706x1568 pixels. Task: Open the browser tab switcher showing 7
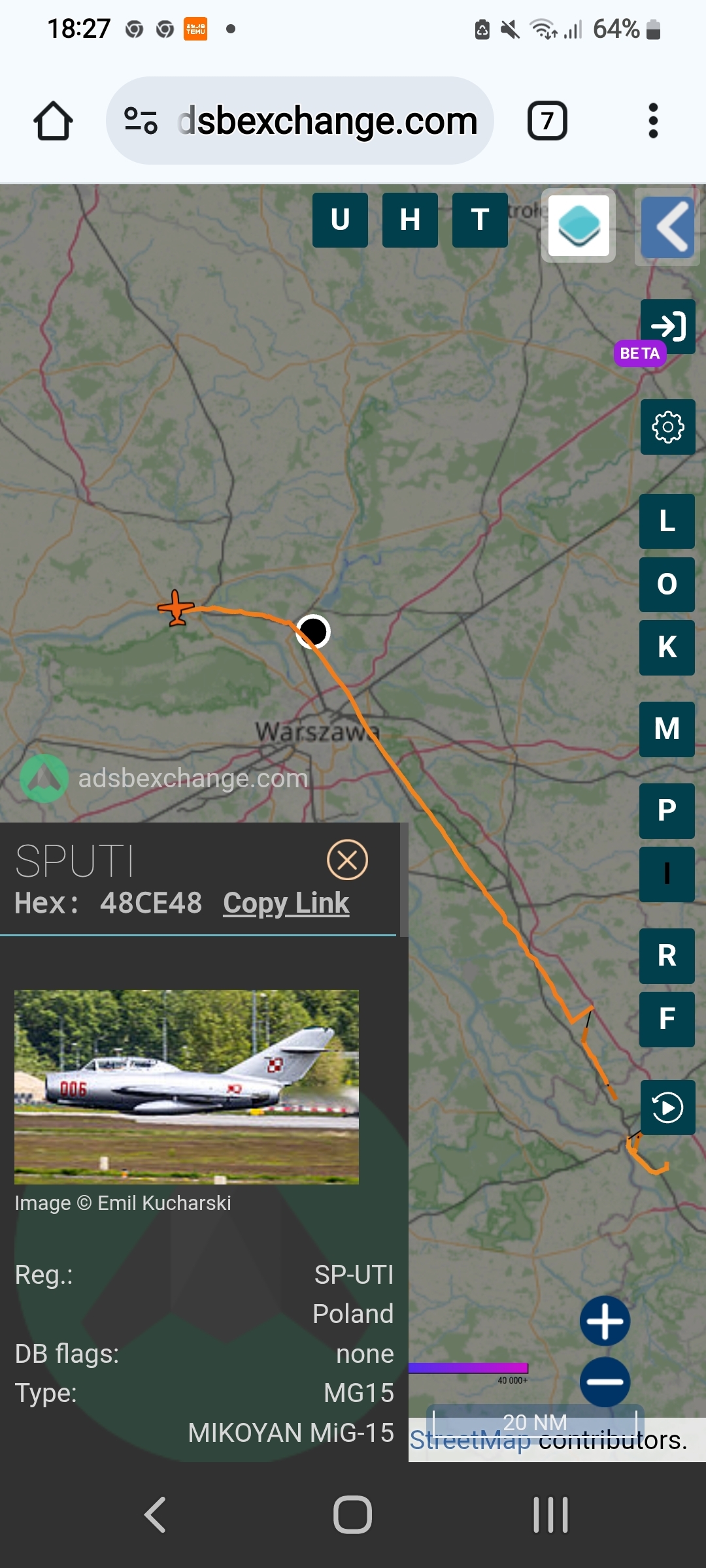(x=547, y=121)
